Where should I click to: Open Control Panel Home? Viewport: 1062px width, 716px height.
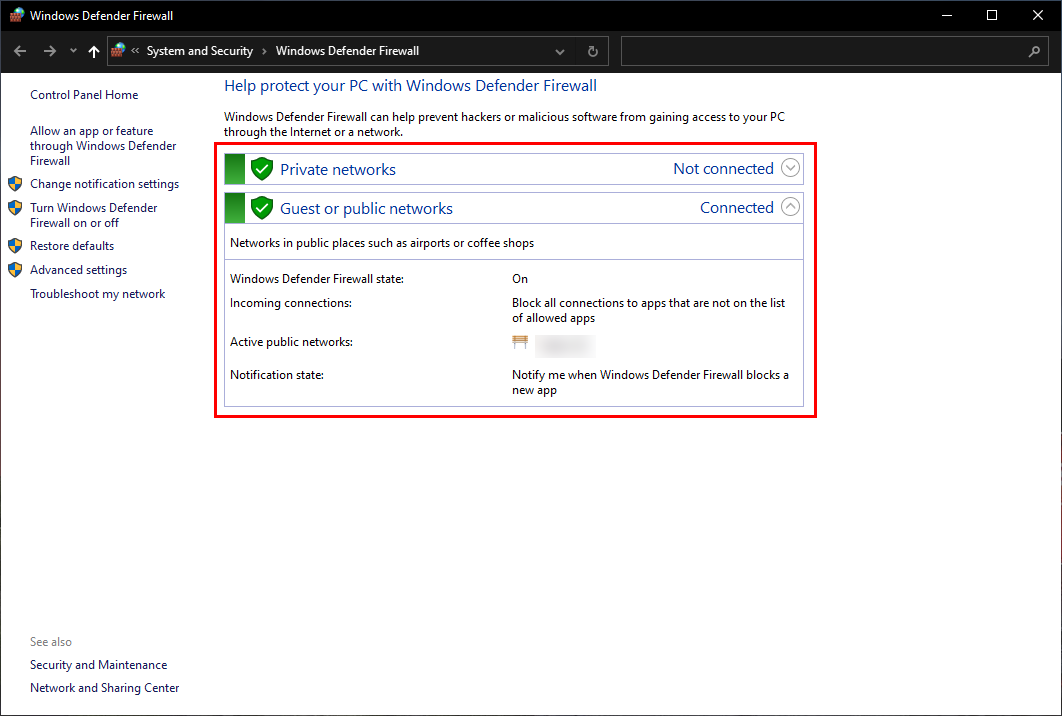click(x=84, y=95)
